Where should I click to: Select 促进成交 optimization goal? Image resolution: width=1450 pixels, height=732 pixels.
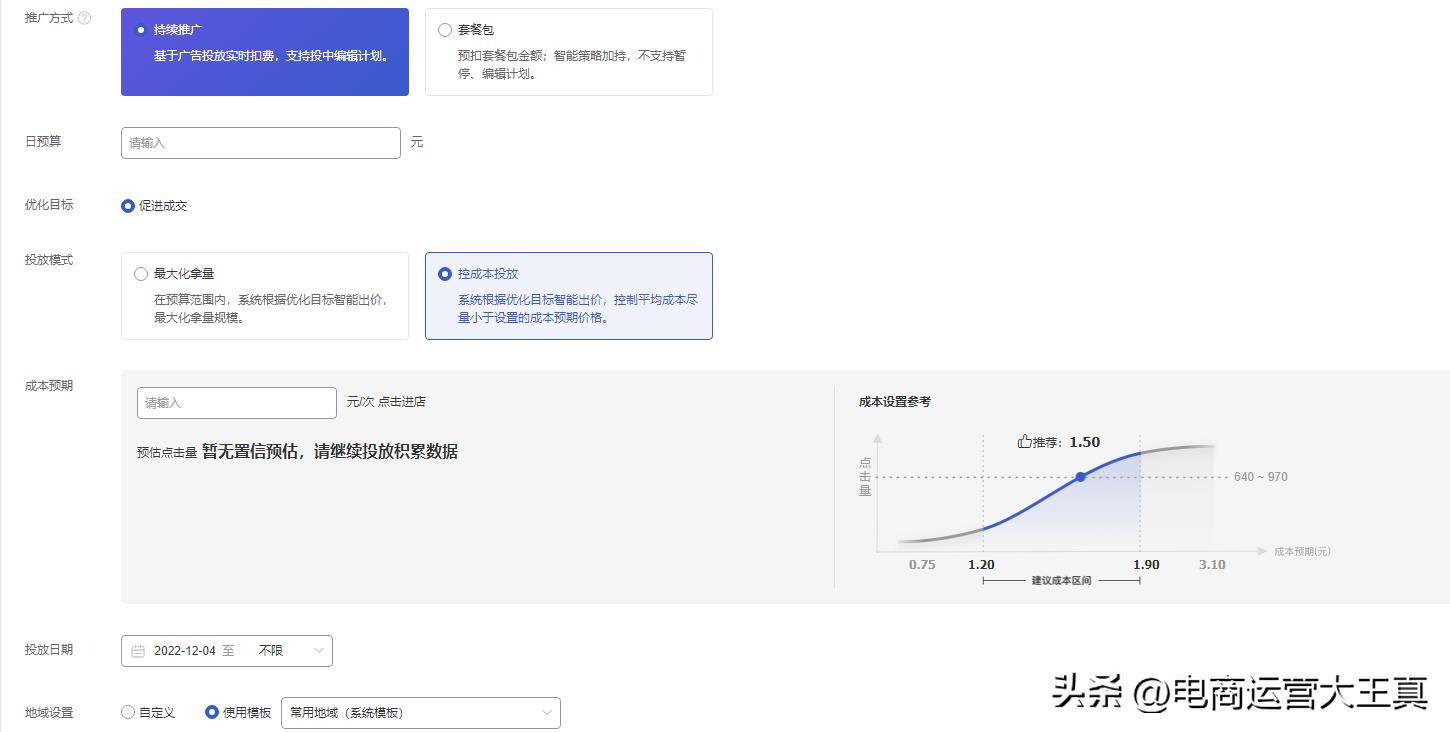127,205
